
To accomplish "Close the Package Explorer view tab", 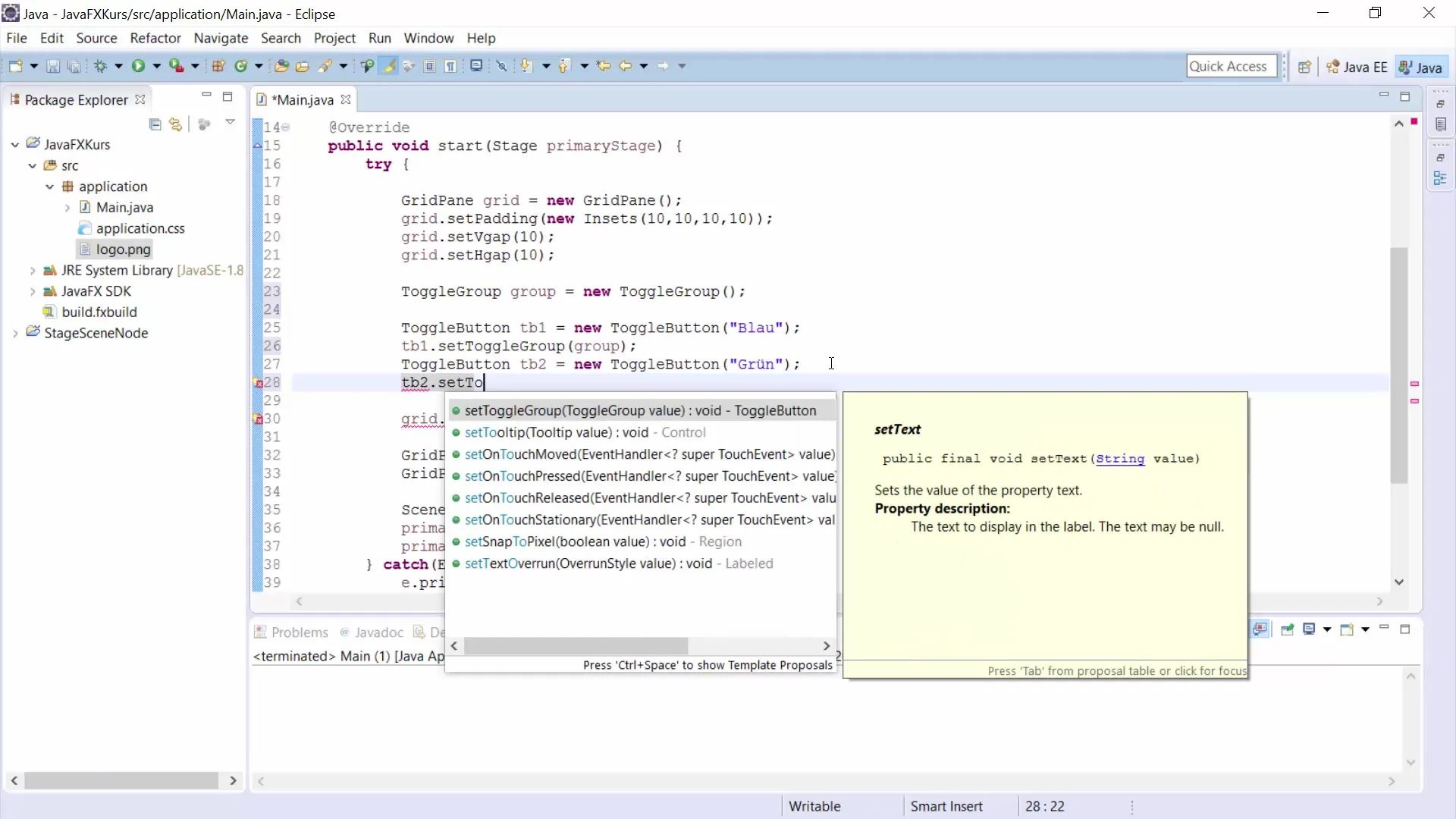I will pos(140,99).
